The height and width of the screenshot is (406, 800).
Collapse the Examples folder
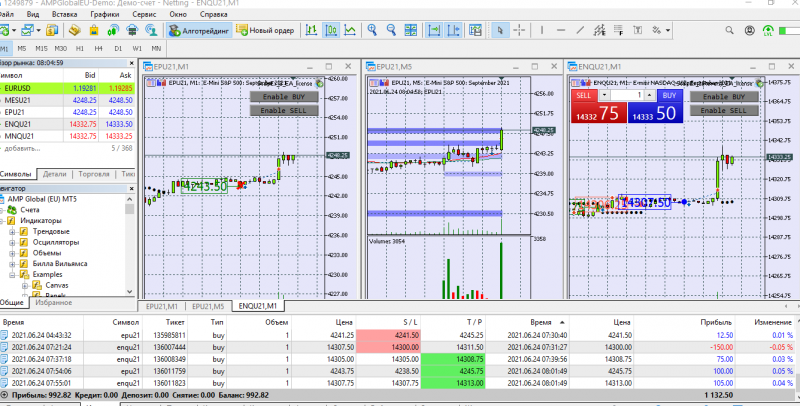12,274
